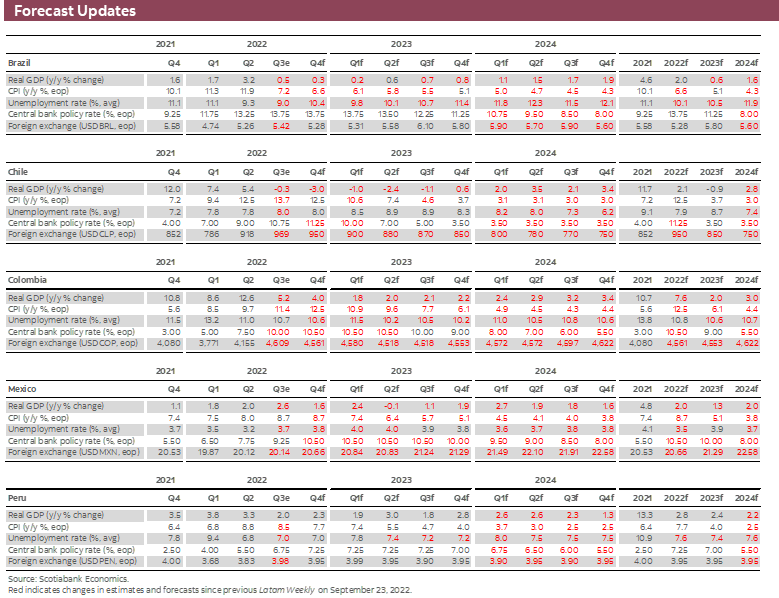Select the Brazil country heading
779x598 pixels.
click(x=18, y=62)
